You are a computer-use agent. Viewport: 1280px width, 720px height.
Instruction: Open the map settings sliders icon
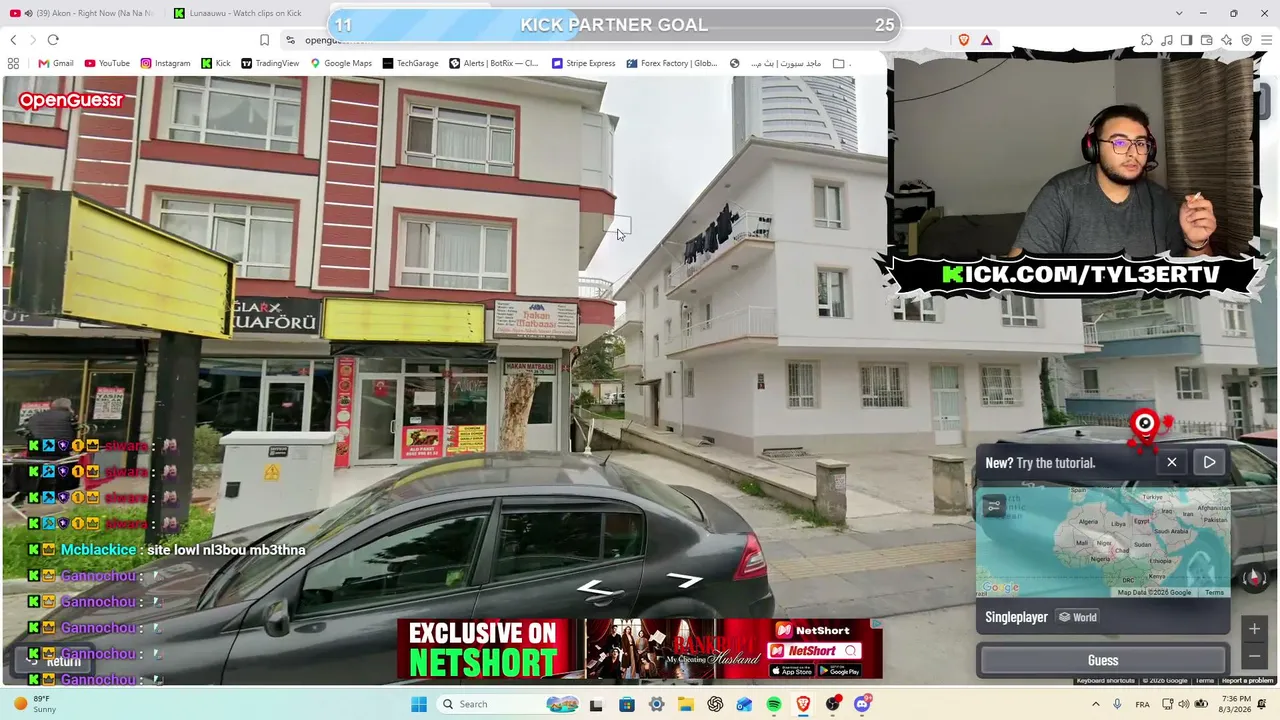point(994,507)
